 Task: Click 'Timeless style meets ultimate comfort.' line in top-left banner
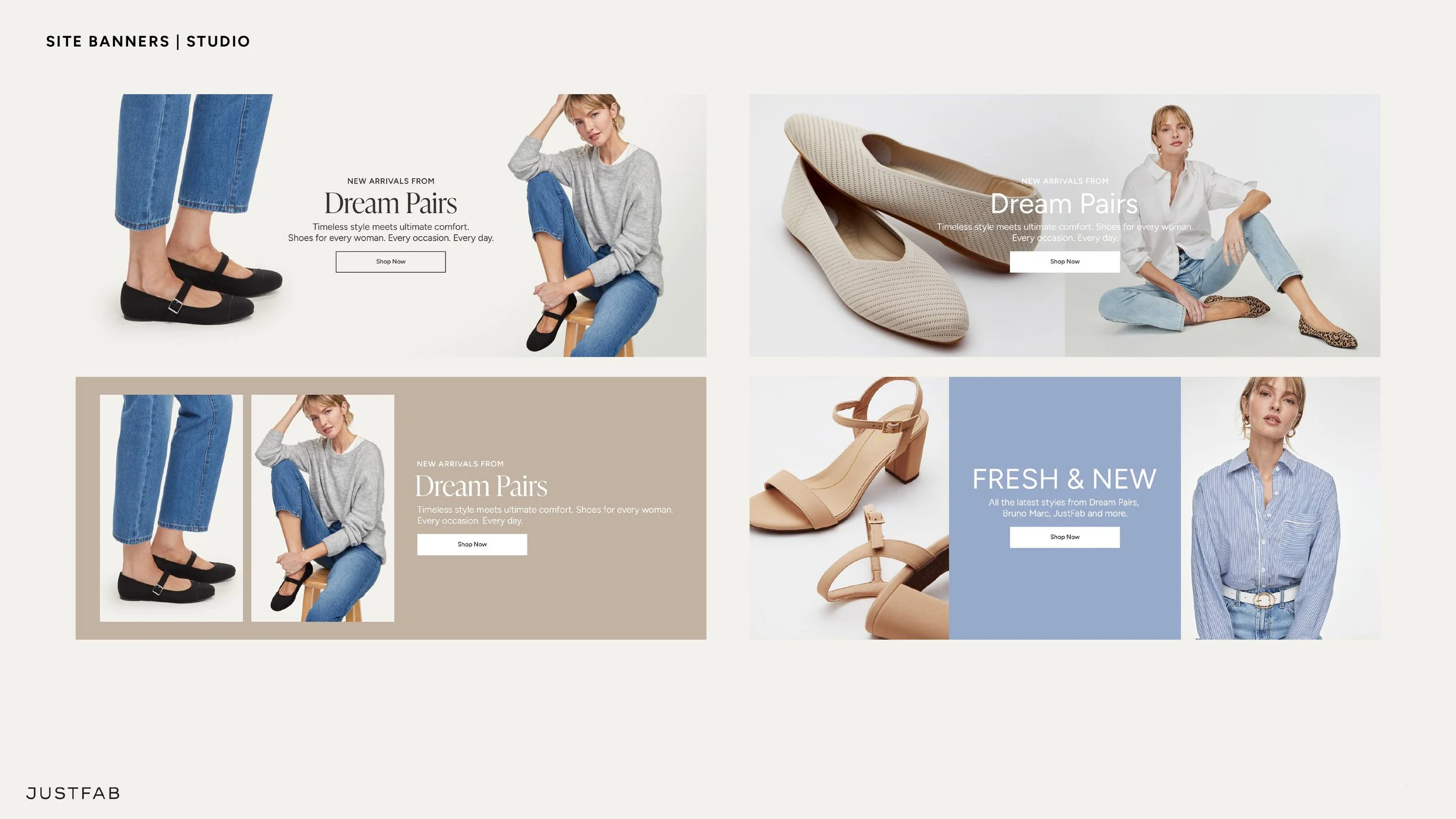tap(390, 227)
